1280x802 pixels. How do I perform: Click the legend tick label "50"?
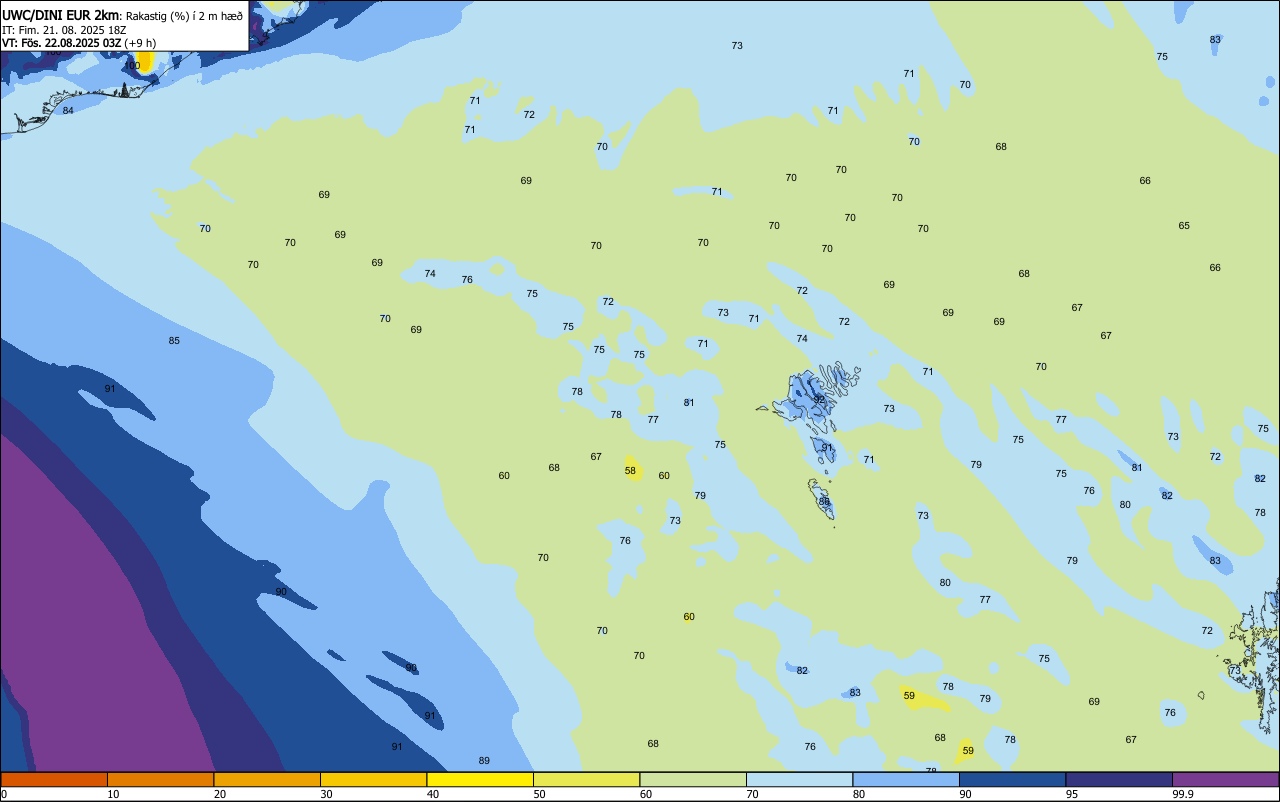[539, 794]
